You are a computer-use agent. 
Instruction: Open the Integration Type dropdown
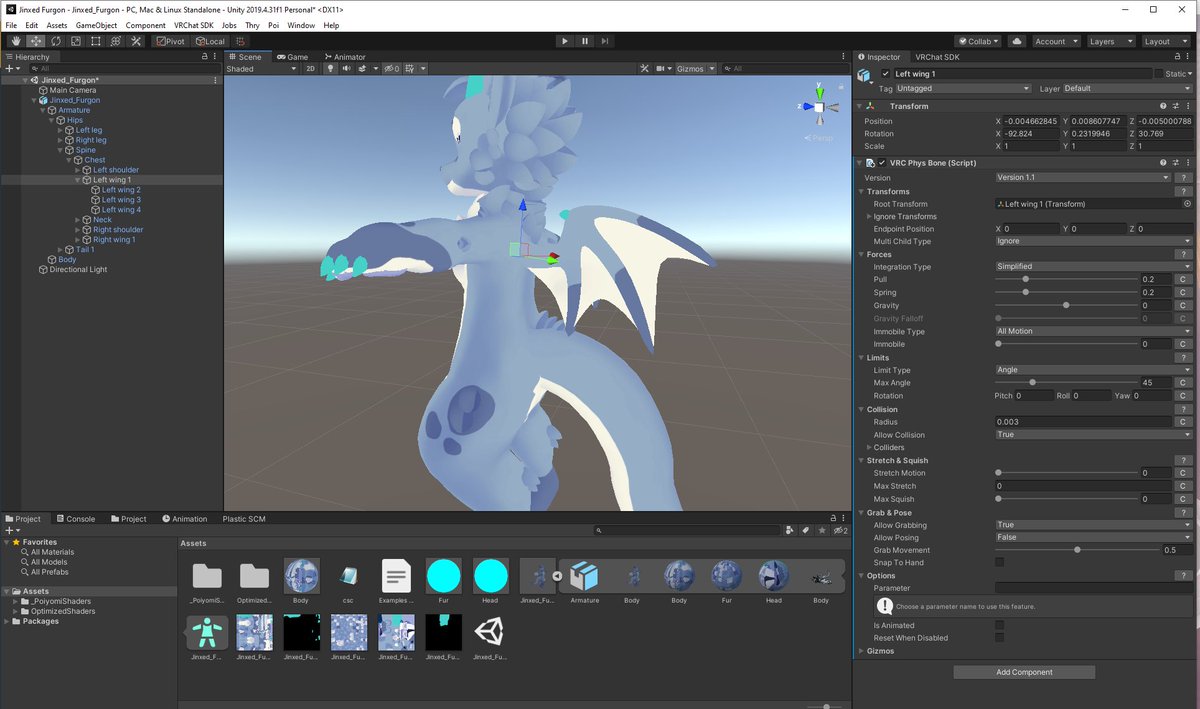click(1093, 267)
